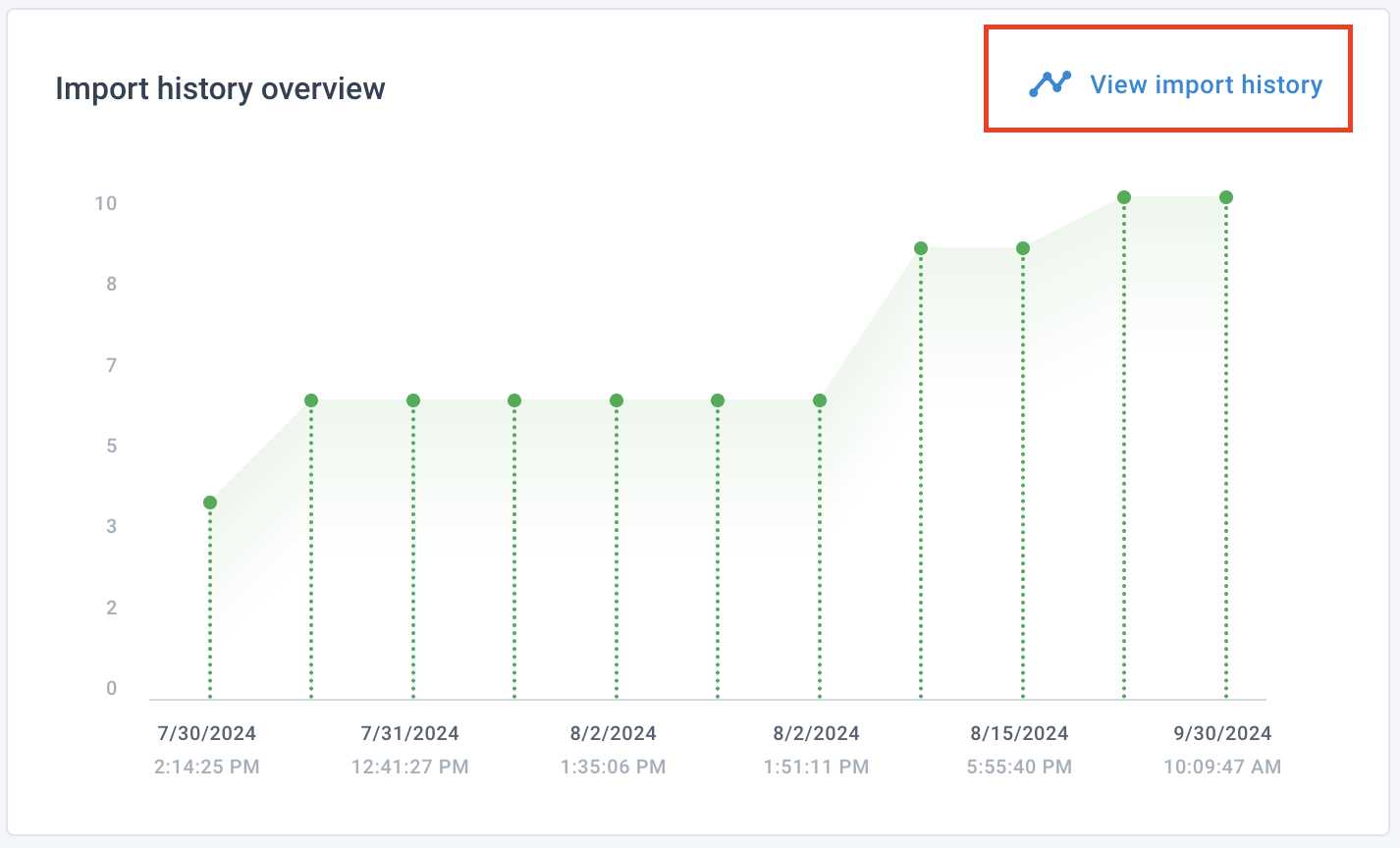Click the y-axis value 7
Viewport: 1400px width, 848px height.
click(112, 365)
